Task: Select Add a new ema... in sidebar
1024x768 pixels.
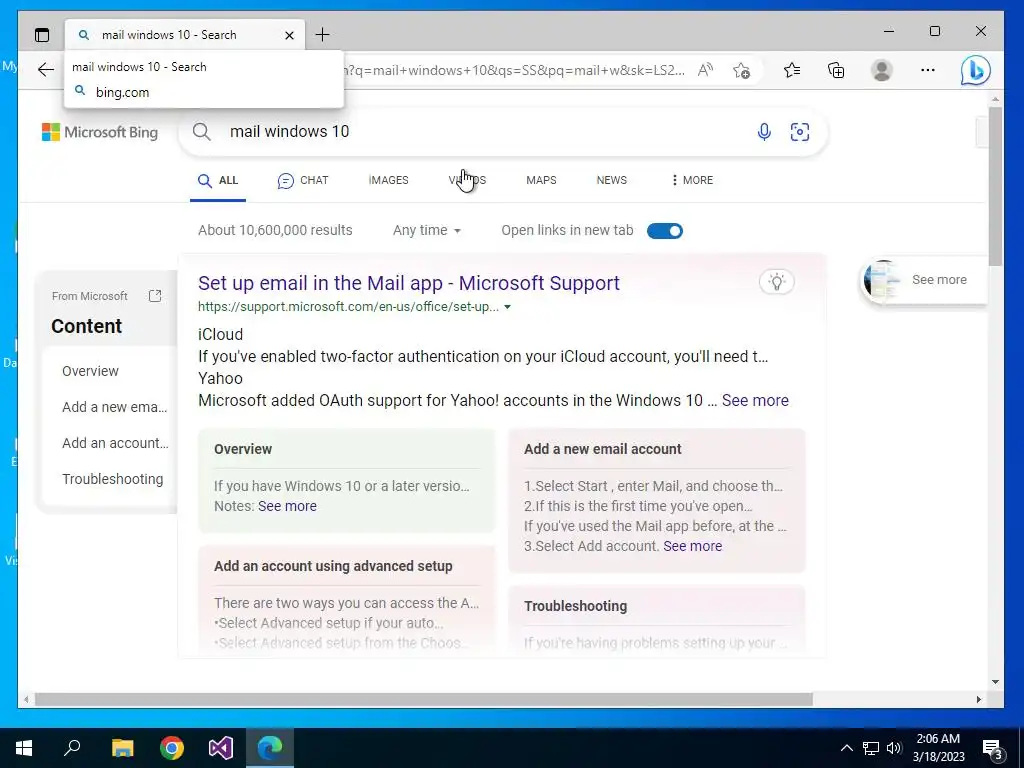Action: (114, 407)
